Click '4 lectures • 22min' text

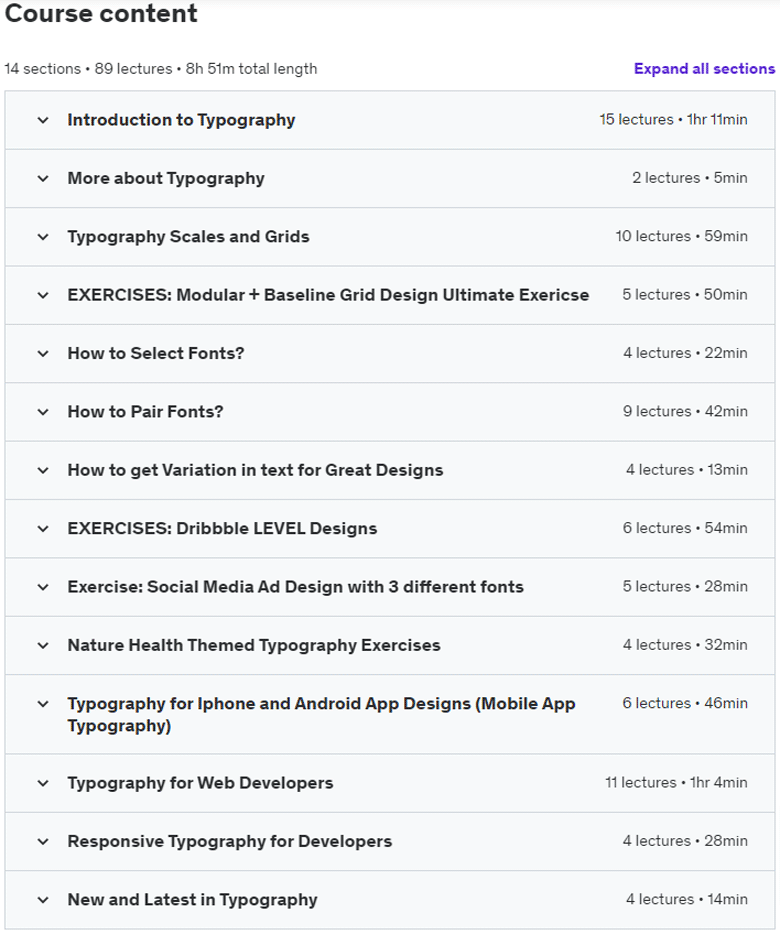pyautogui.click(x=685, y=353)
